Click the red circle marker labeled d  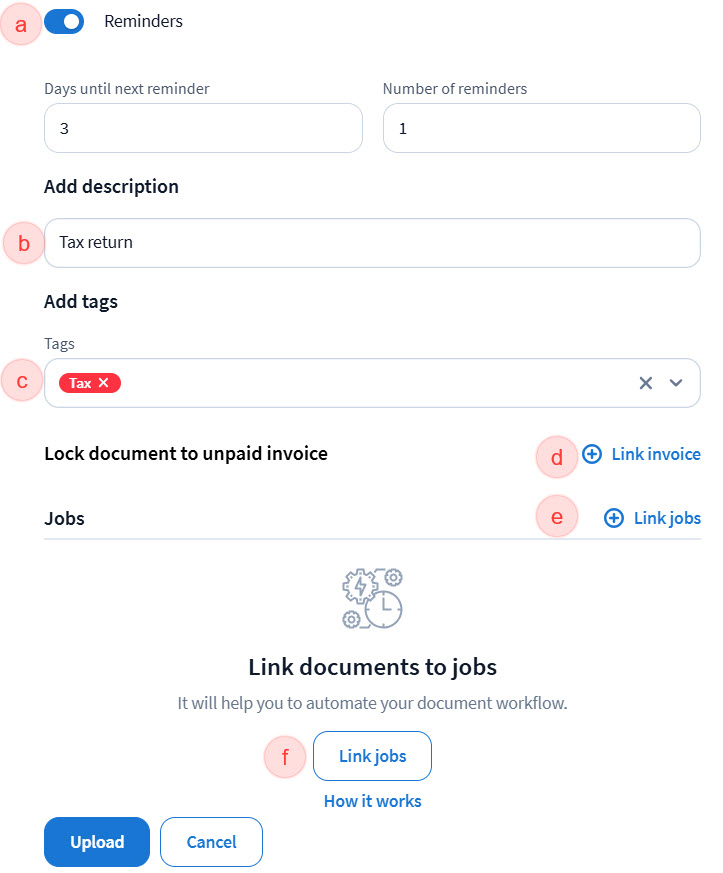click(x=558, y=457)
